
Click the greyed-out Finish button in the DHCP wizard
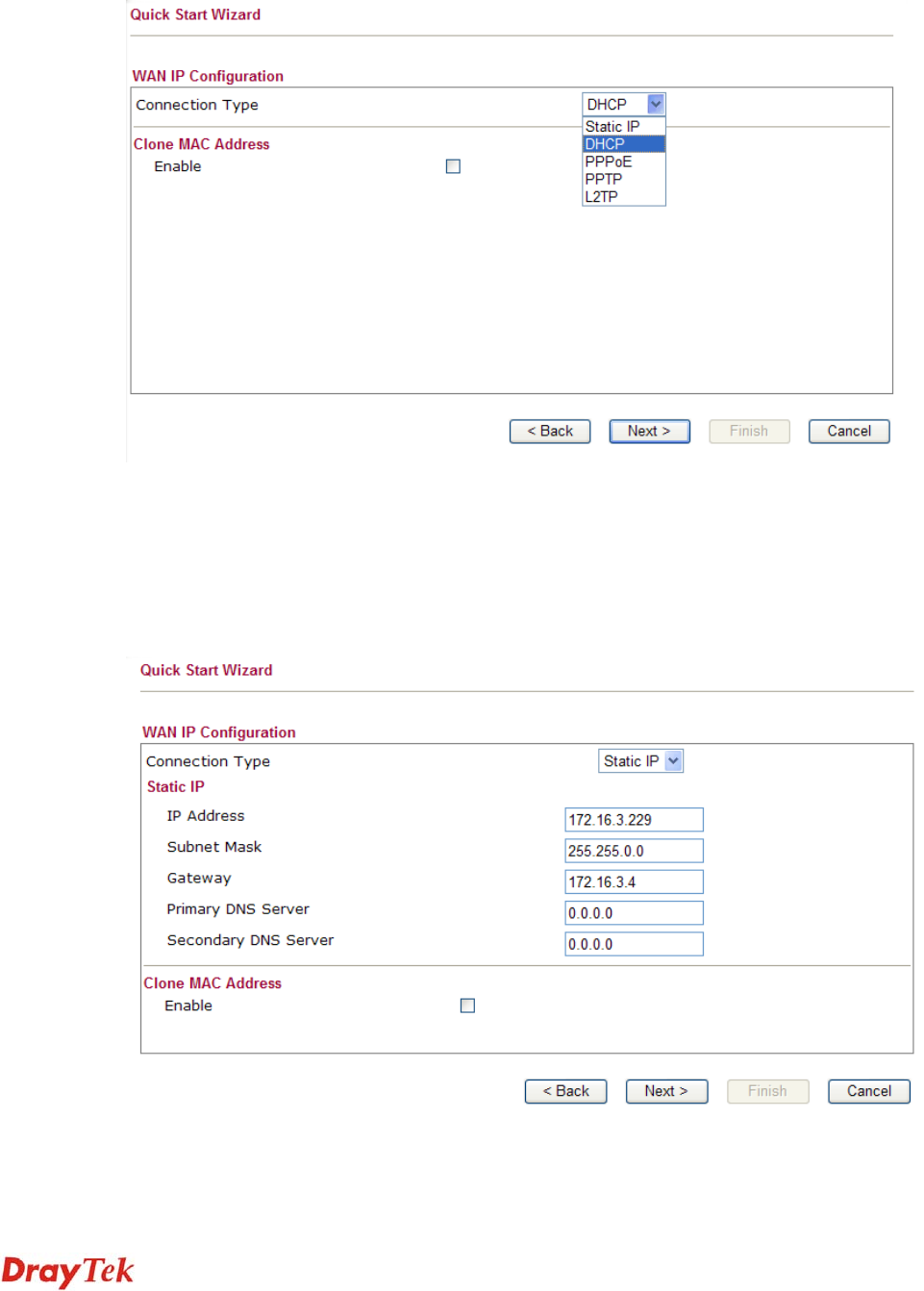[x=749, y=431]
